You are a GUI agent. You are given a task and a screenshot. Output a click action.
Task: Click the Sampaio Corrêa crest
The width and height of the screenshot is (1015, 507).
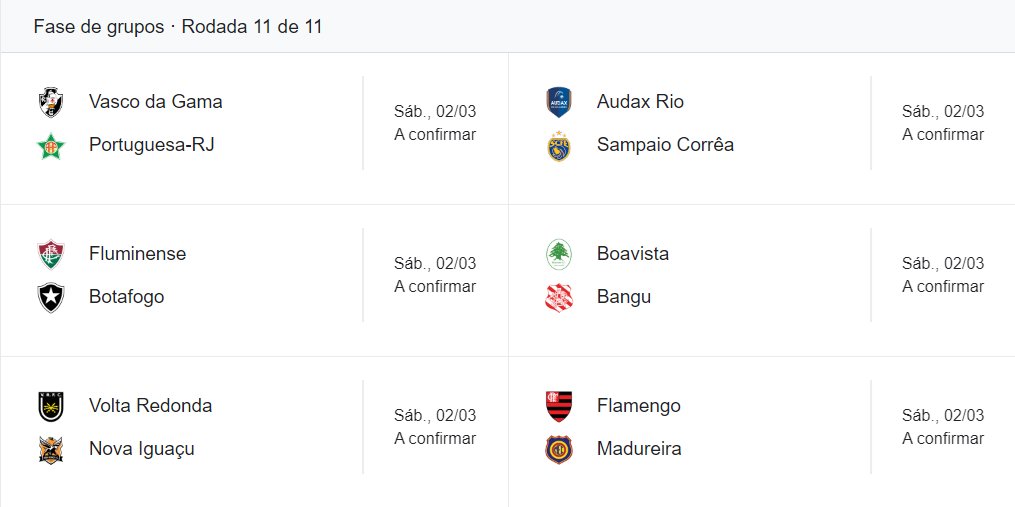coord(559,146)
